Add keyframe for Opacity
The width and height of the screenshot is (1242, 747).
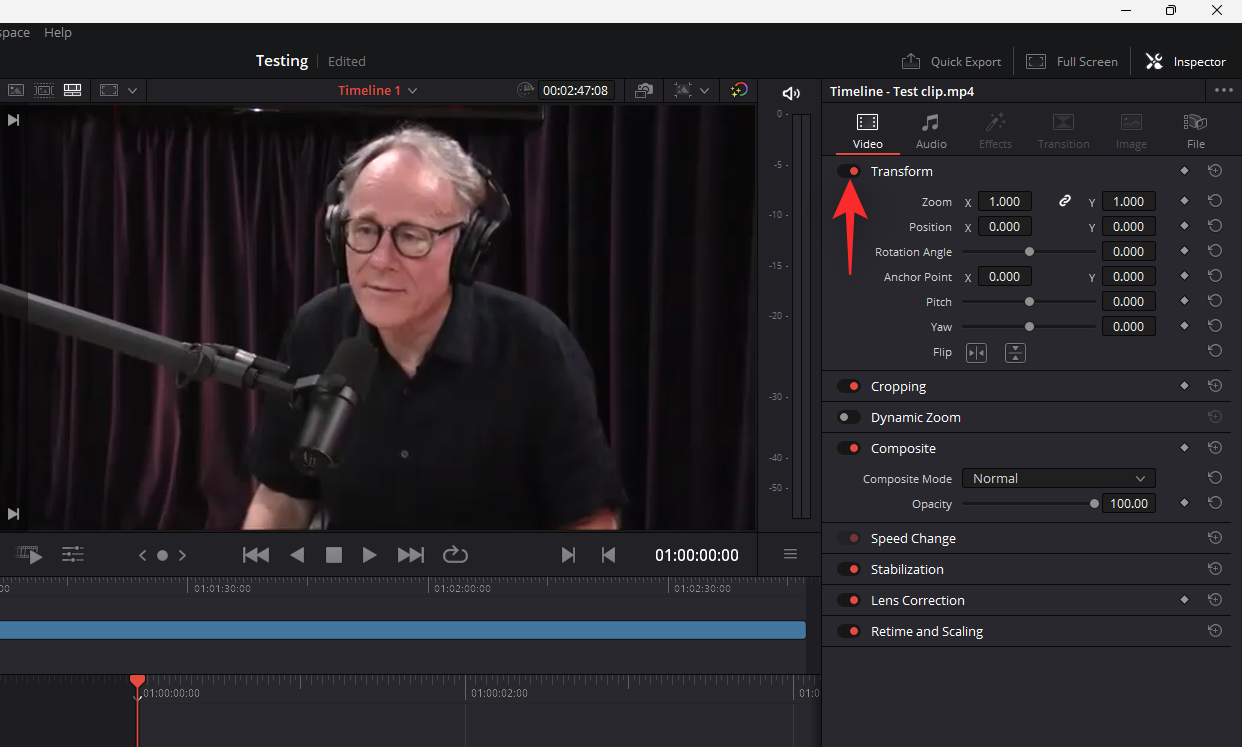pyautogui.click(x=1185, y=502)
